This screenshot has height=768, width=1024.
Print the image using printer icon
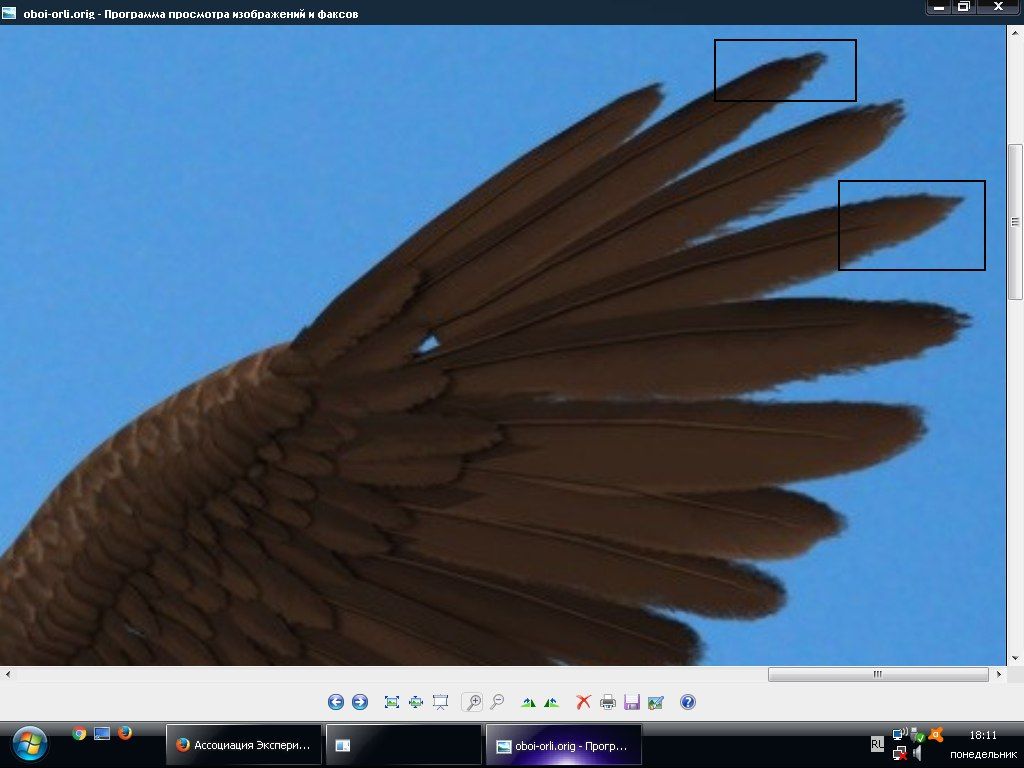point(608,702)
